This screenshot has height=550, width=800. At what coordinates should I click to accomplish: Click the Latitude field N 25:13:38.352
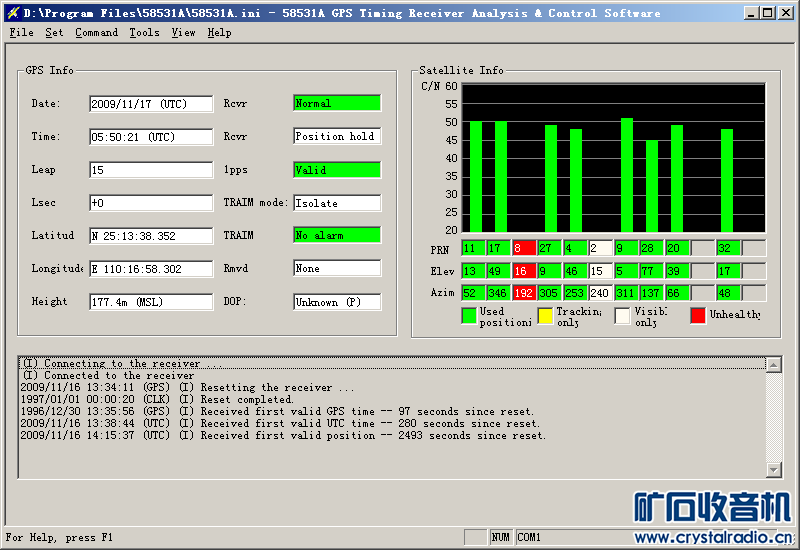[151, 236]
